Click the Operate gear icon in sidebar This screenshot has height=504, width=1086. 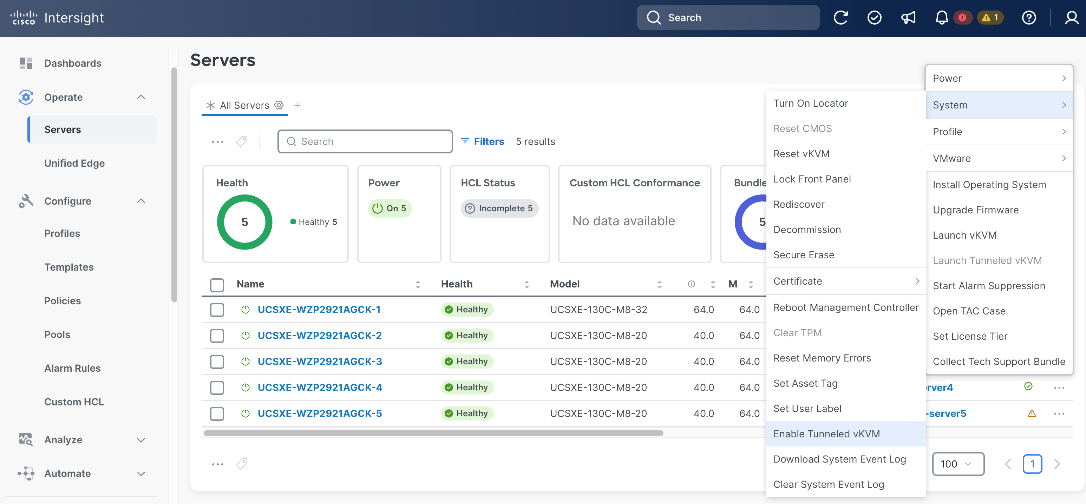(26, 97)
